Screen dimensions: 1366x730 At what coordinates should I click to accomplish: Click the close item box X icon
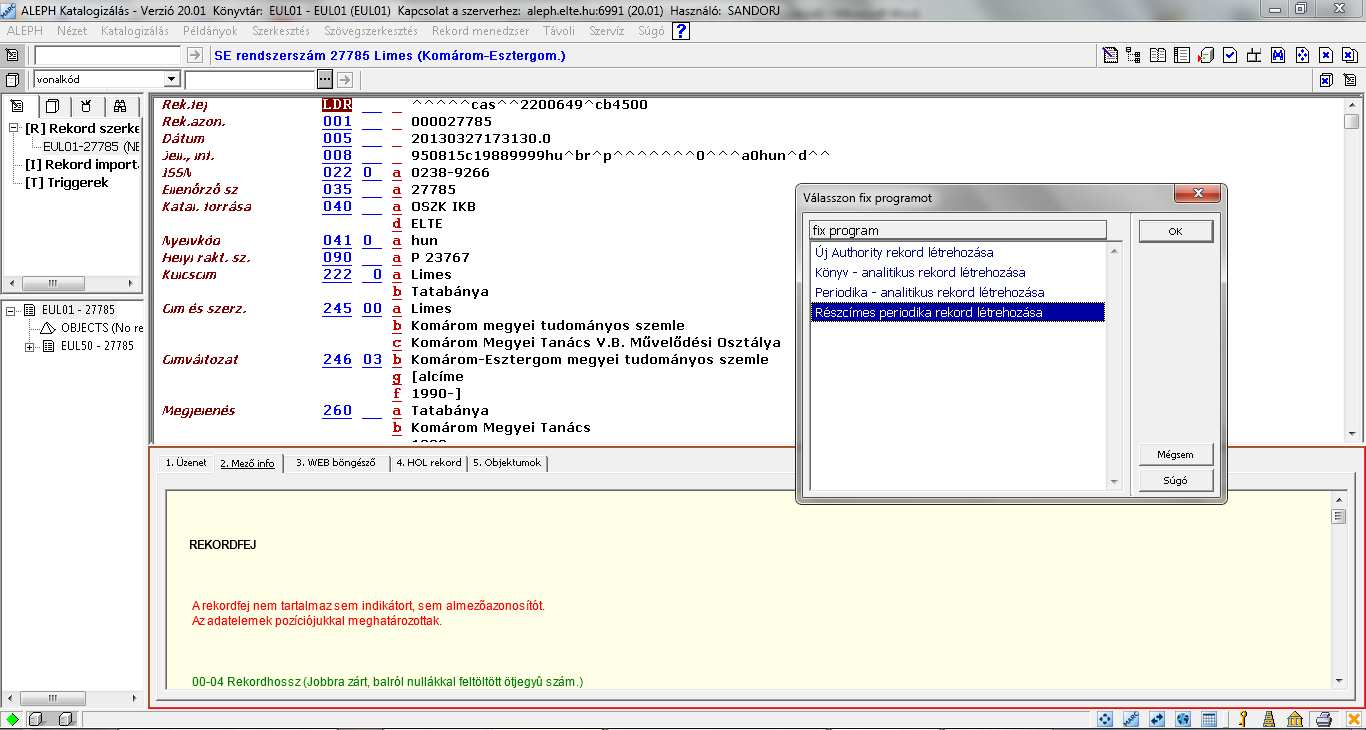[1326, 80]
